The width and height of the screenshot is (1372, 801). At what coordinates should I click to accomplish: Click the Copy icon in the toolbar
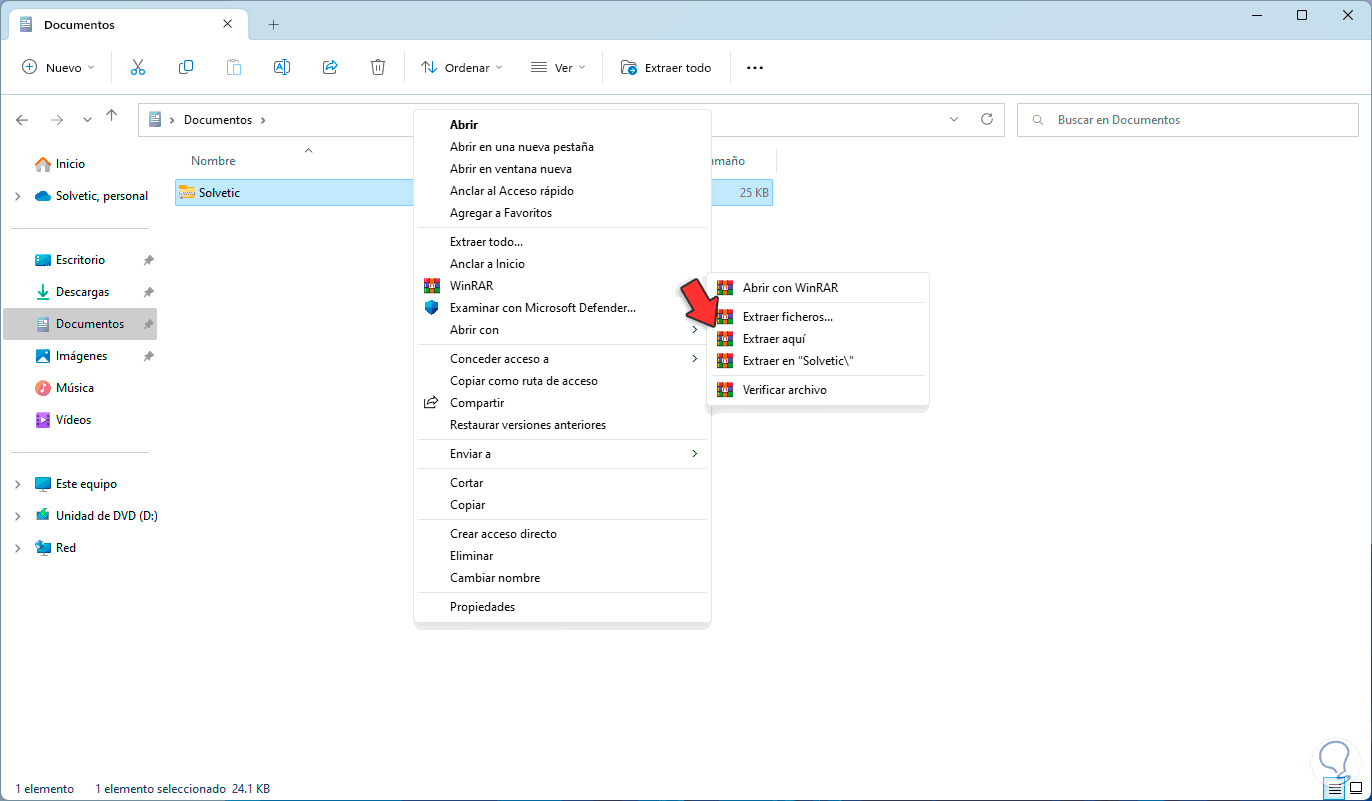tap(186, 68)
